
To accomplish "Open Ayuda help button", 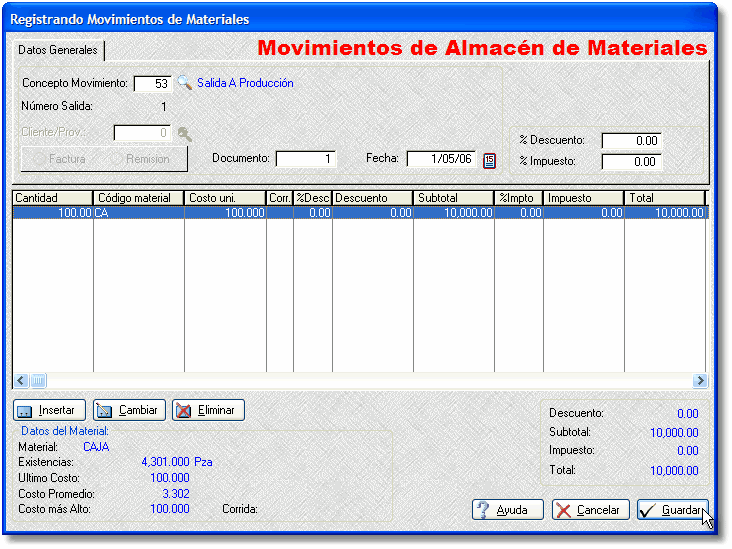I will tap(507, 509).
